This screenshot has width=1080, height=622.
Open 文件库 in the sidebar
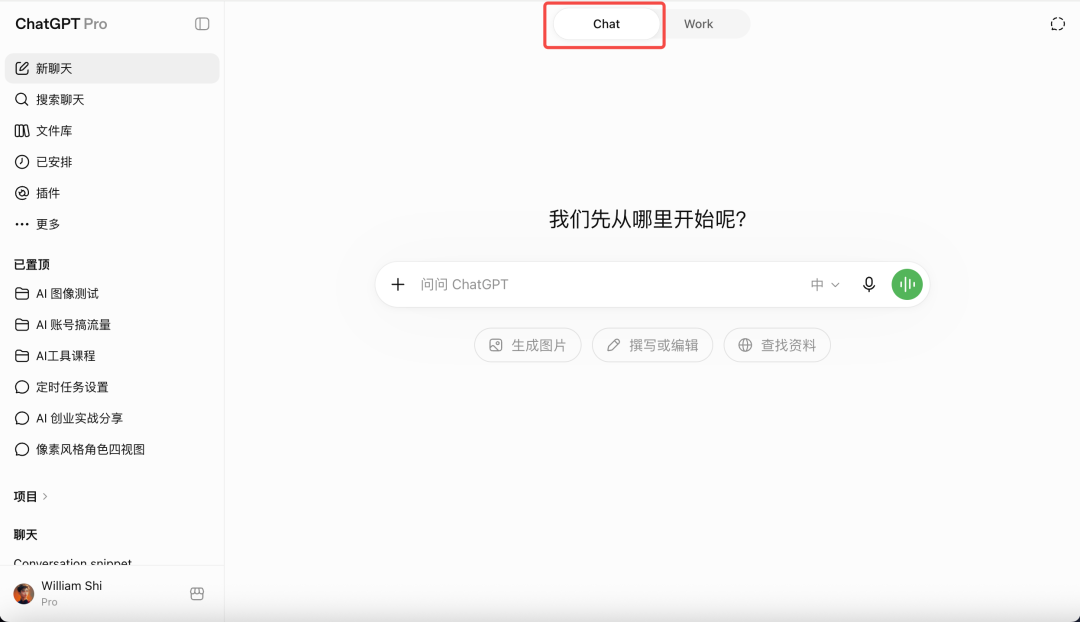[x=112, y=130]
